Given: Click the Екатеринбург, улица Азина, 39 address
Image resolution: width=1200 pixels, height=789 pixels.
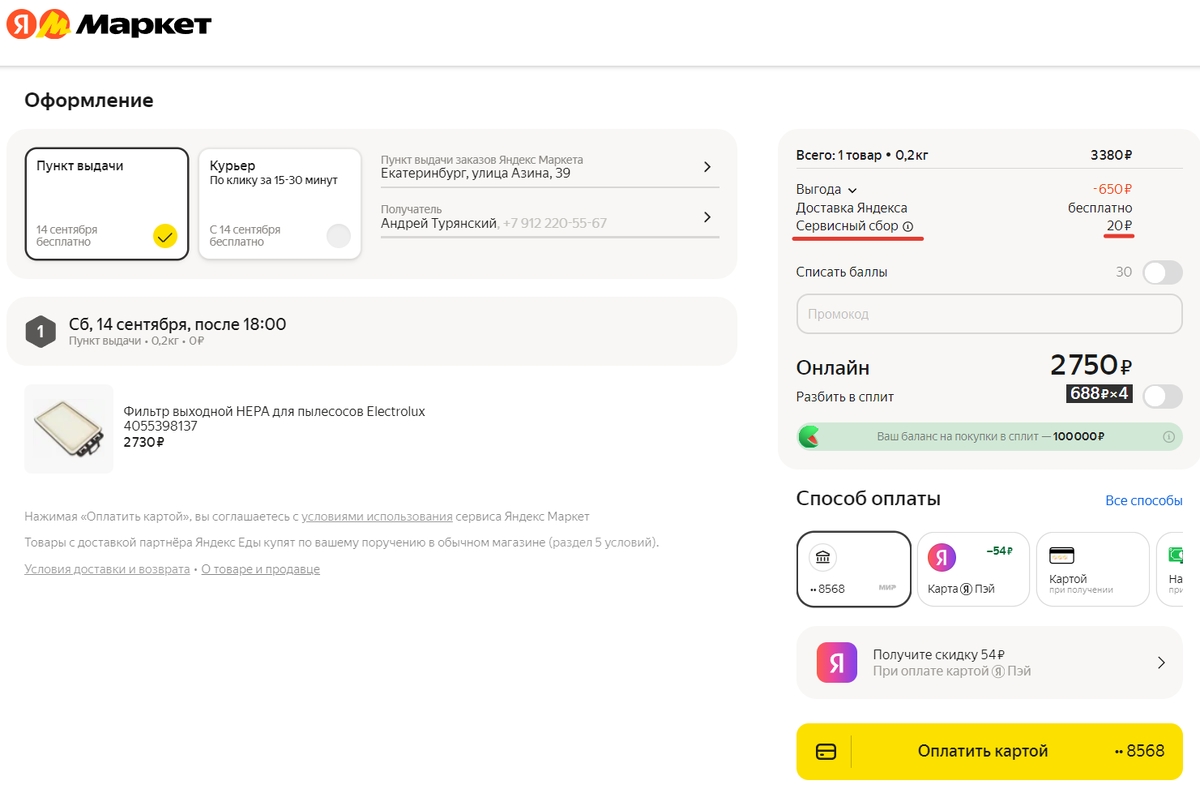Looking at the screenshot, I should (476, 173).
